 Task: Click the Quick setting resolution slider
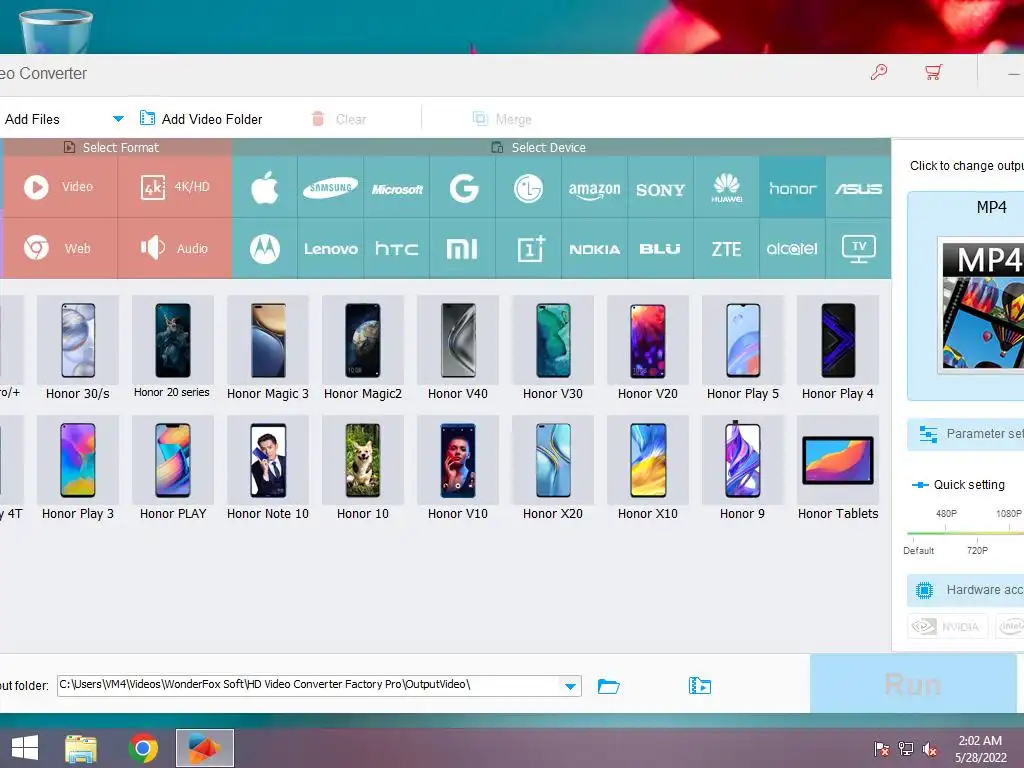pos(966,533)
